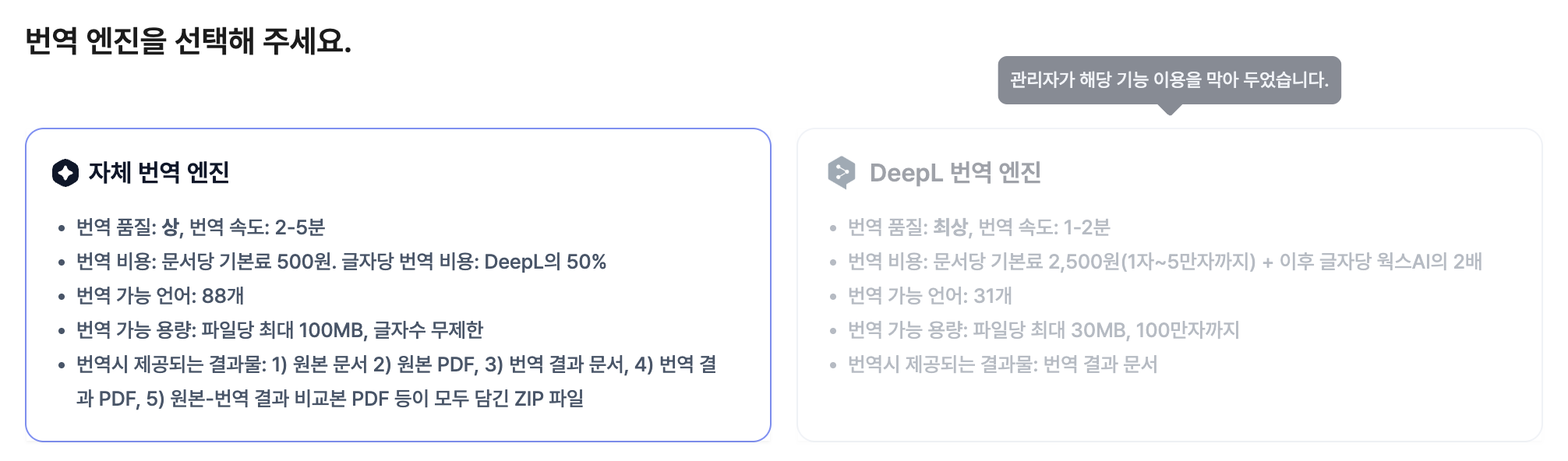Click the 파일당 최대 30MB capacity line
The height and width of the screenshot is (461, 1568).
point(1044,330)
